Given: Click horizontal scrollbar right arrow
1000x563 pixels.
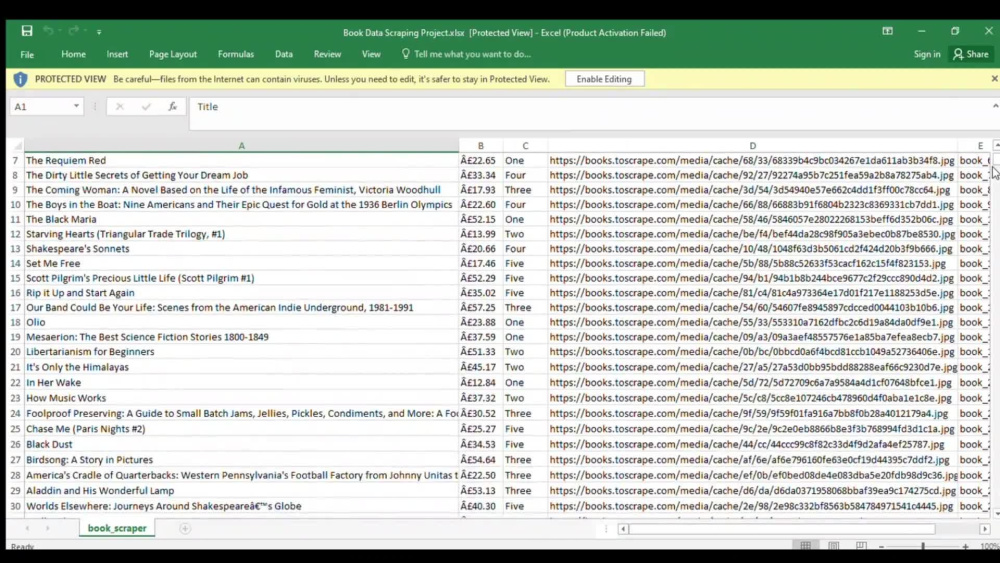Looking at the screenshot, I should point(985,529).
